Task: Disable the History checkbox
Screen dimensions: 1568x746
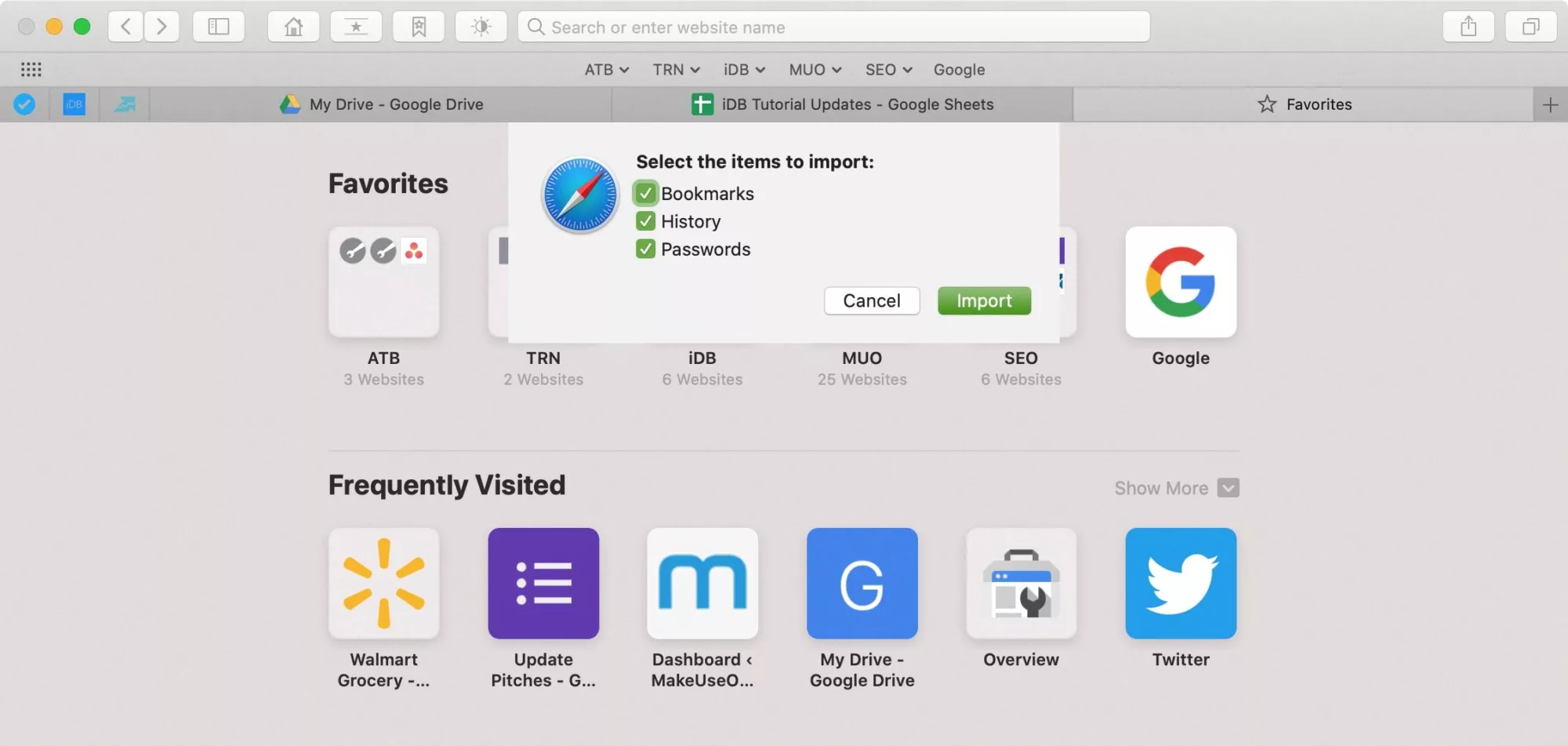Action: [645, 220]
